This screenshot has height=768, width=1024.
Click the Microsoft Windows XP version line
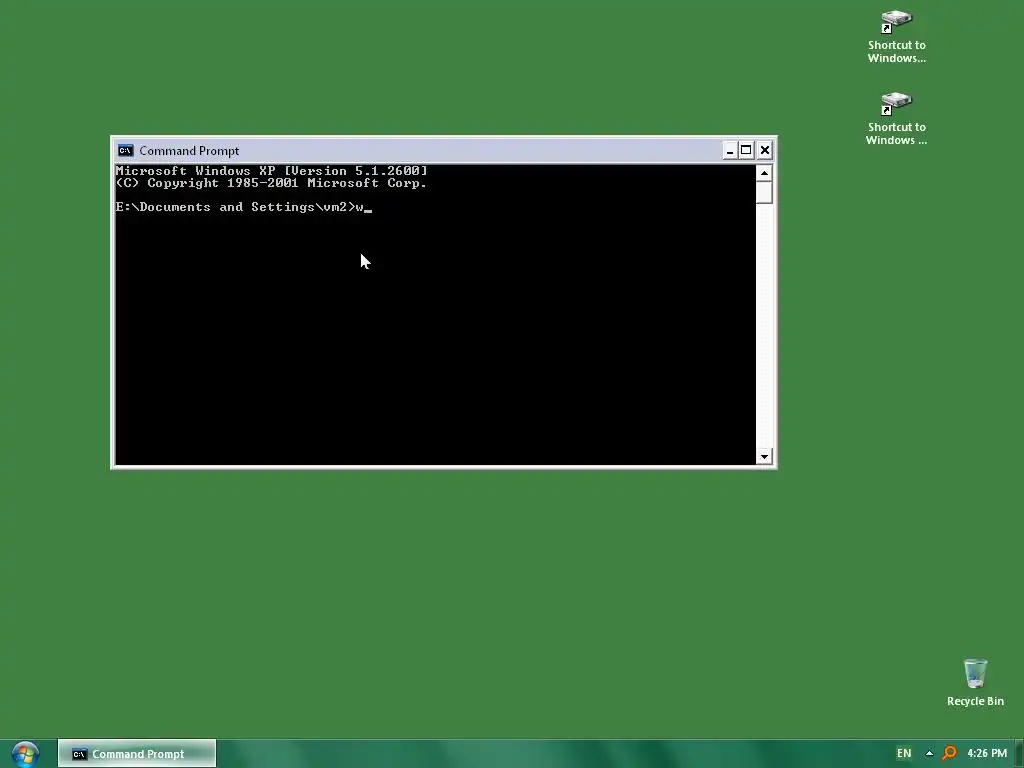[271, 171]
